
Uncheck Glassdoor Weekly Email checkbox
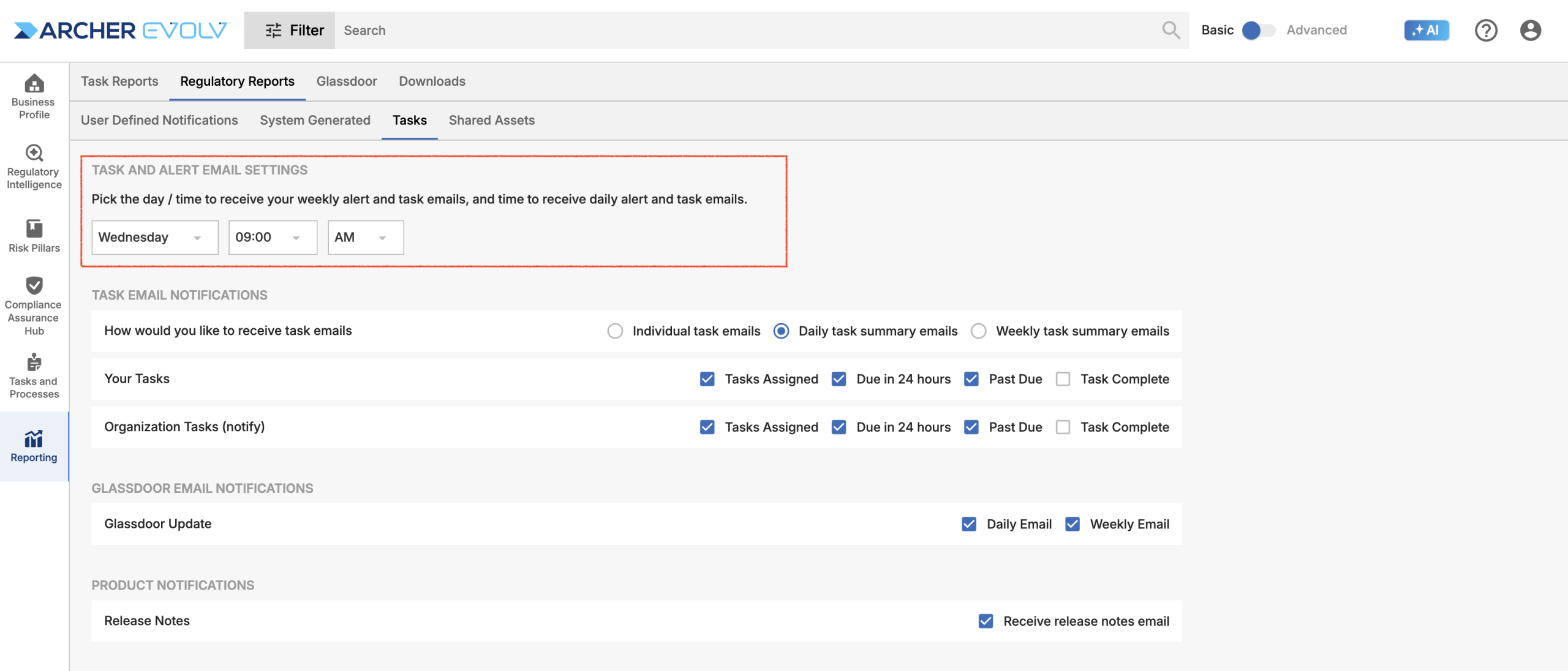pos(1072,524)
